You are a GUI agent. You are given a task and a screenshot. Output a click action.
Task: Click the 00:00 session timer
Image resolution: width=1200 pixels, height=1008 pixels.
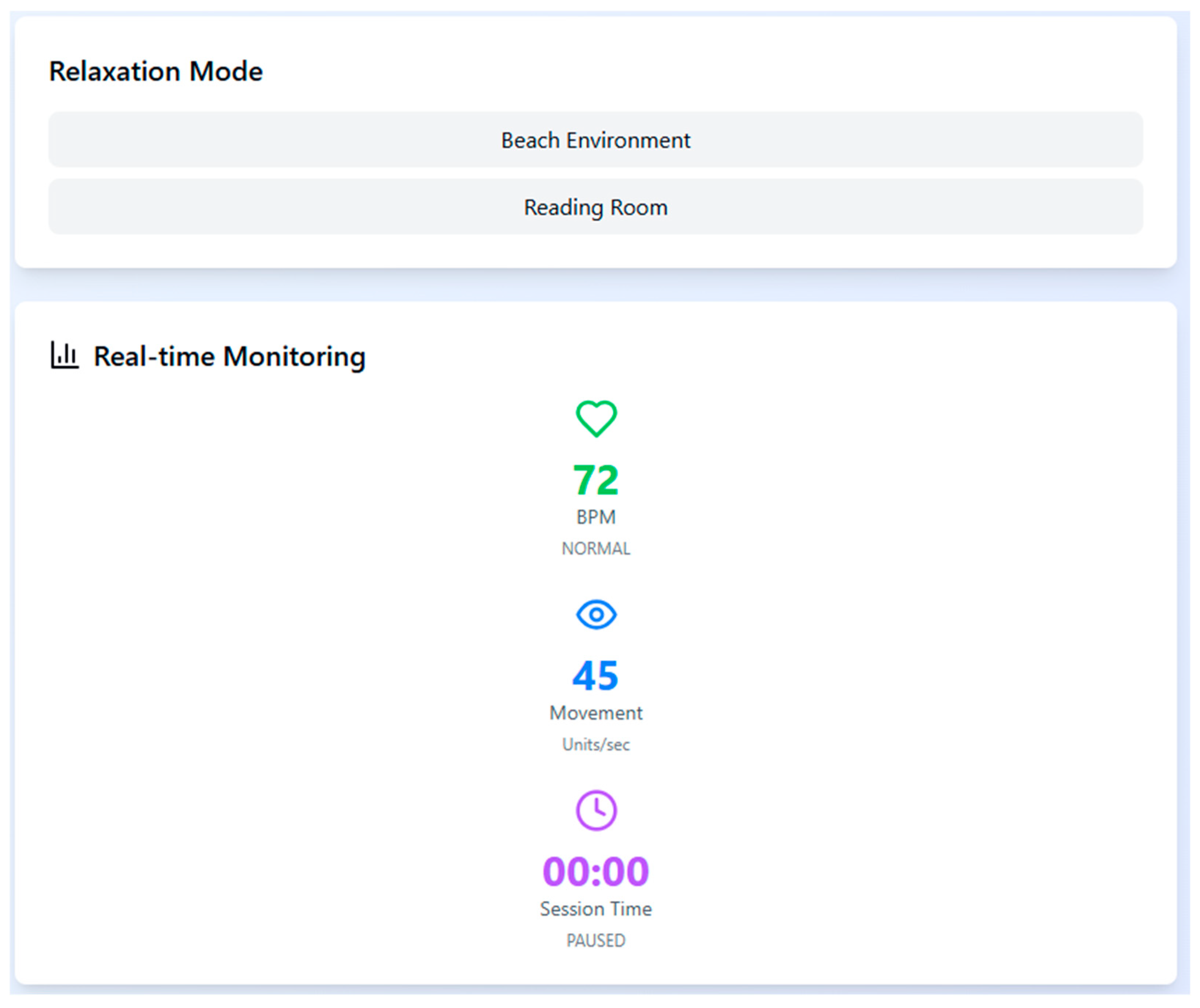coord(595,872)
